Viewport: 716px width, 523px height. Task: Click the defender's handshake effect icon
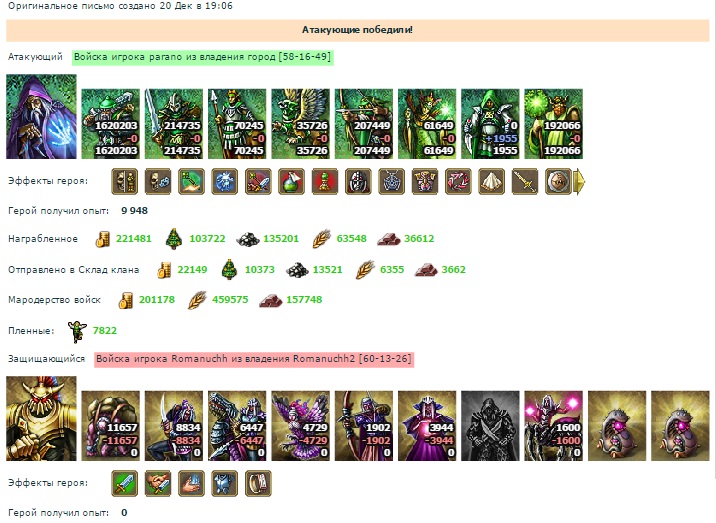[158, 483]
